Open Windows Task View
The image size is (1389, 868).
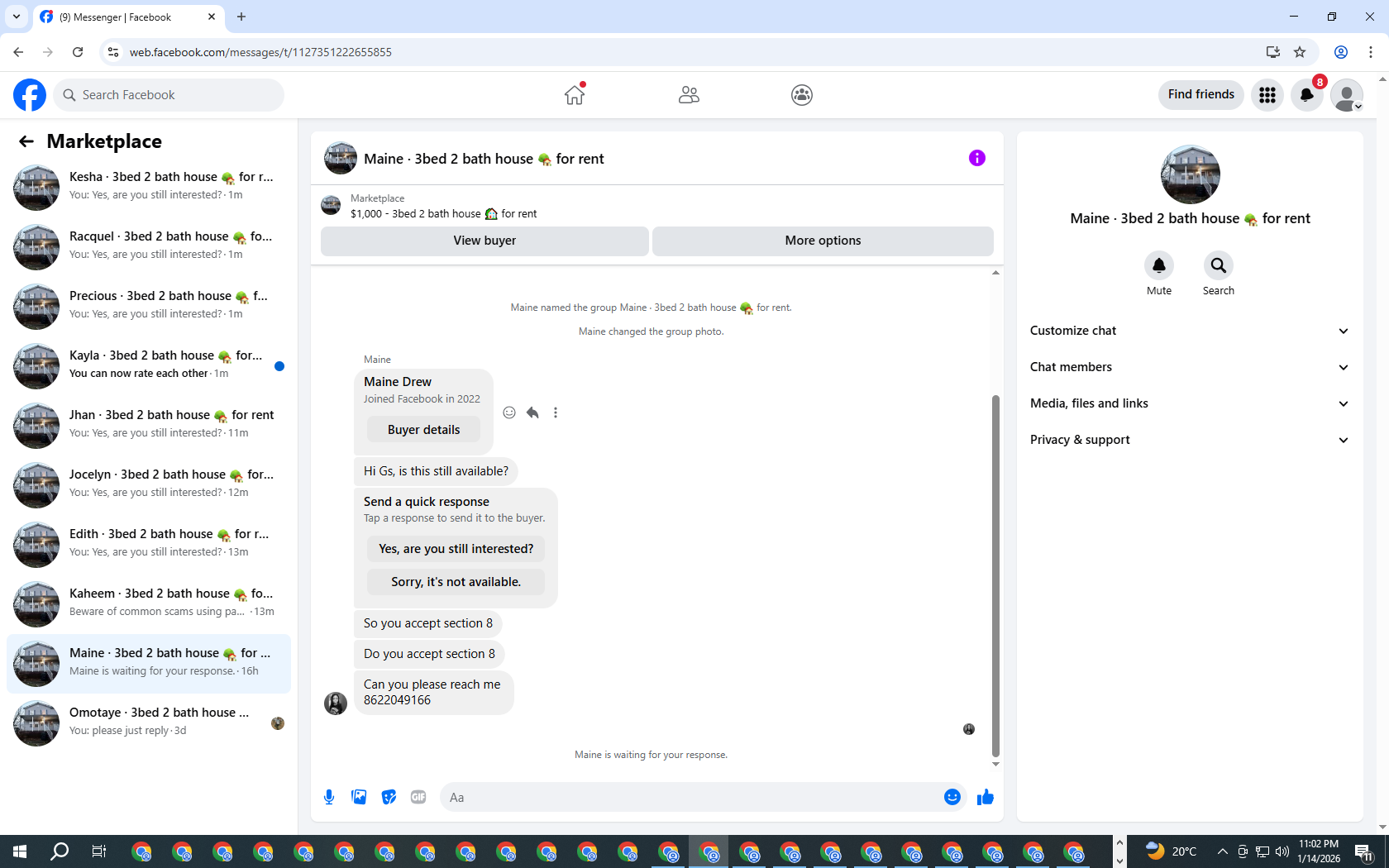click(x=99, y=851)
